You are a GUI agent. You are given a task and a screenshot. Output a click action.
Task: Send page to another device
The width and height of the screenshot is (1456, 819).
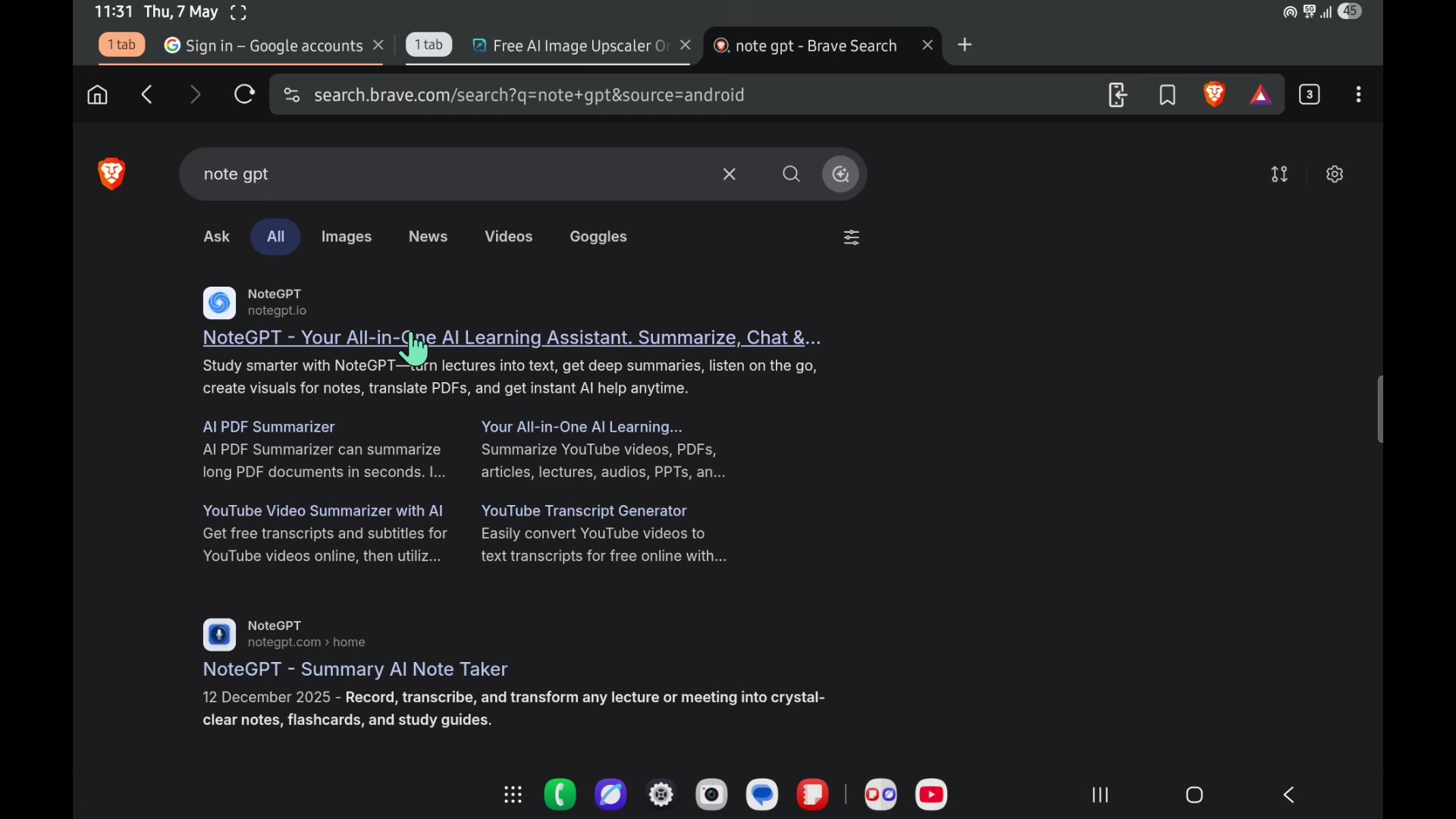(x=1119, y=96)
